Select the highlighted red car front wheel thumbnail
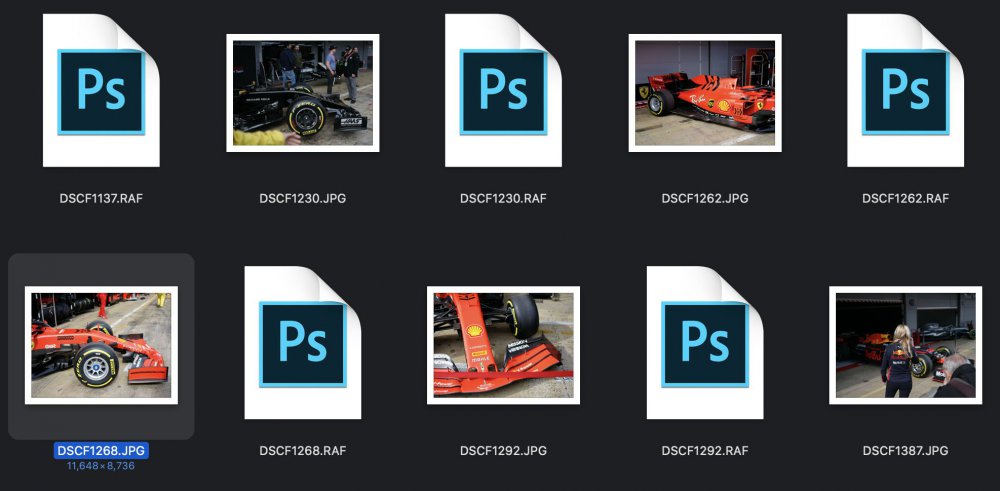The height and width of the screenshot is (491, 1000). click(x=101, y=345)
